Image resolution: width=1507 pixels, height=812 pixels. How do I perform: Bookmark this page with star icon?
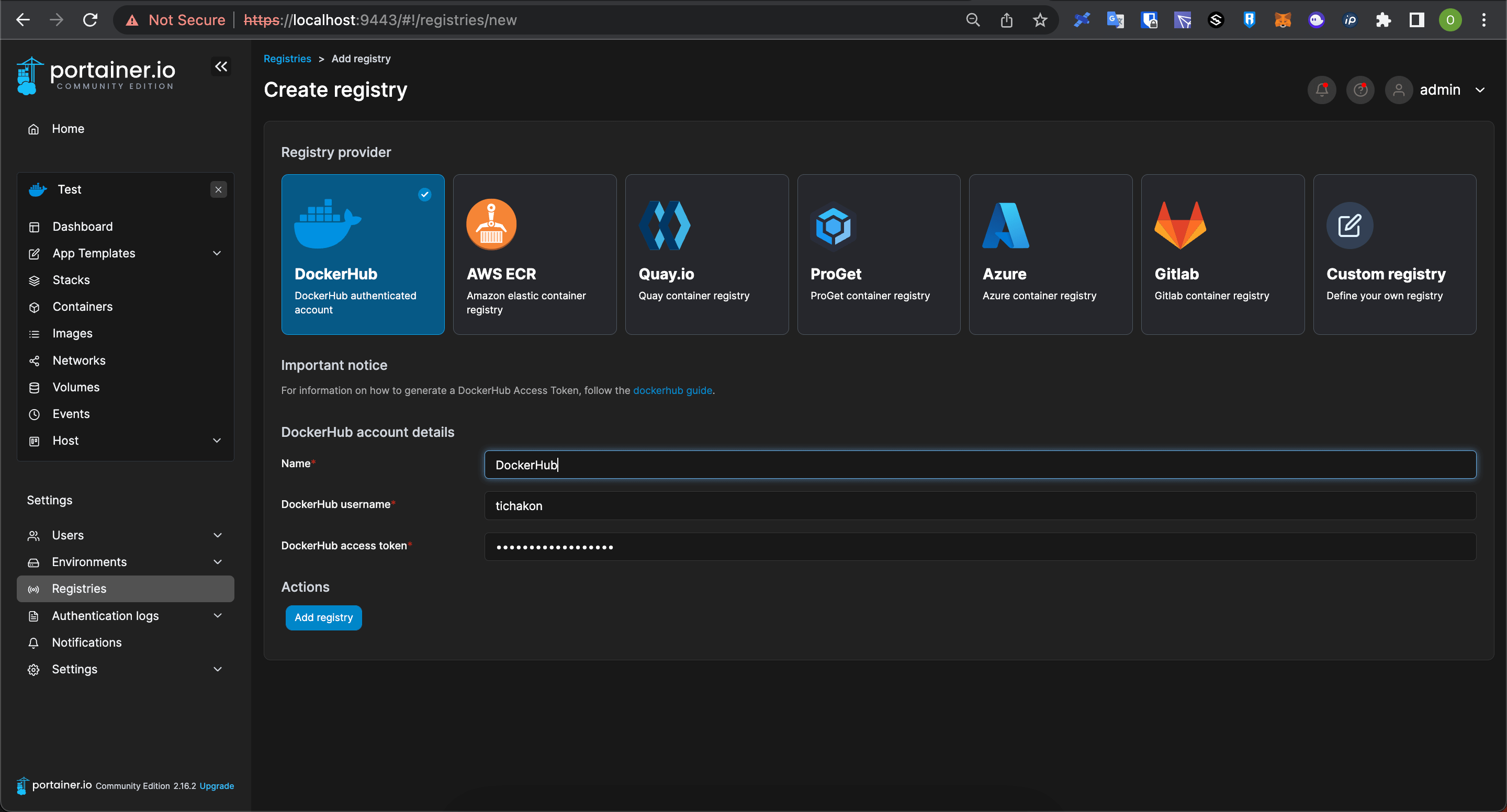point(1040,20)
